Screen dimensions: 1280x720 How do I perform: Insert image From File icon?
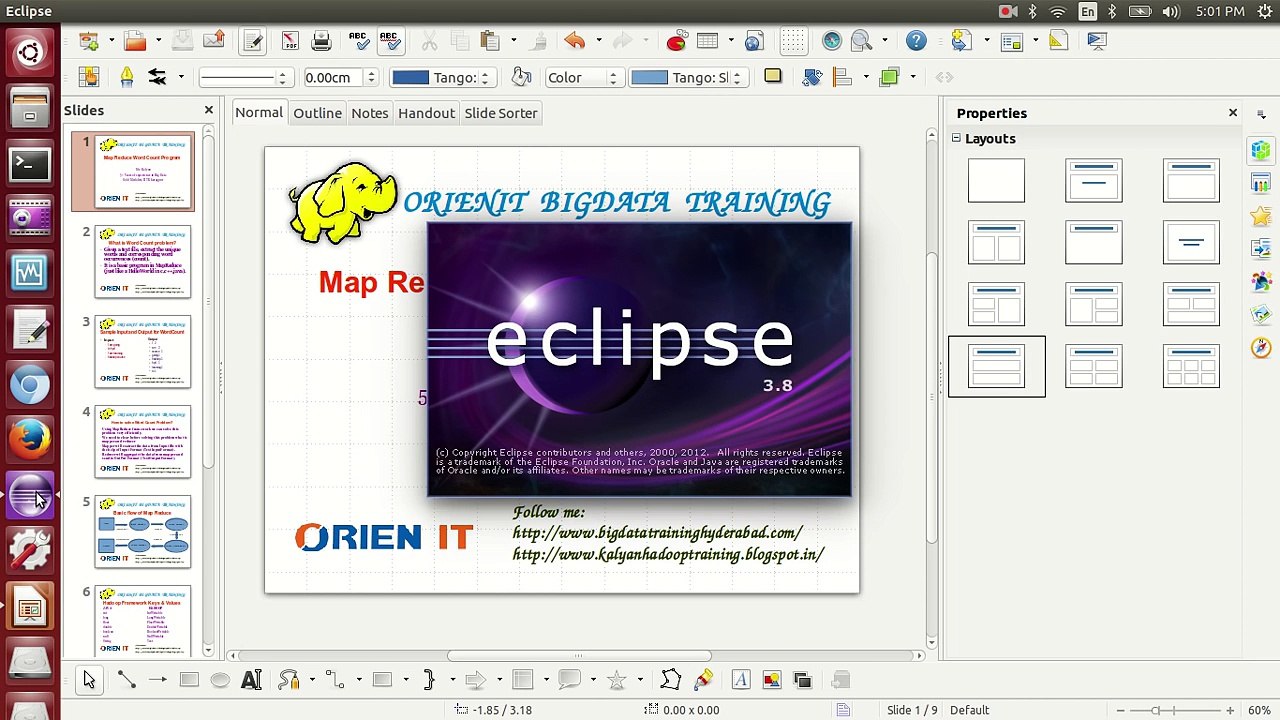(x=771, y=680)
